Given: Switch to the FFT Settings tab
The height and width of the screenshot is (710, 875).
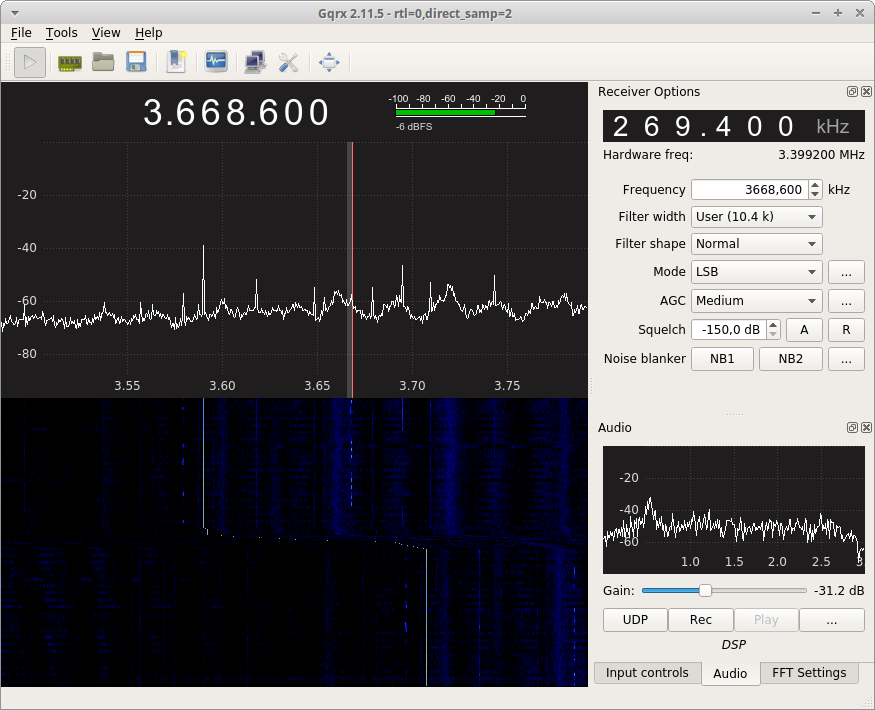Looking at the screenshot, I should tap(809, 673).
